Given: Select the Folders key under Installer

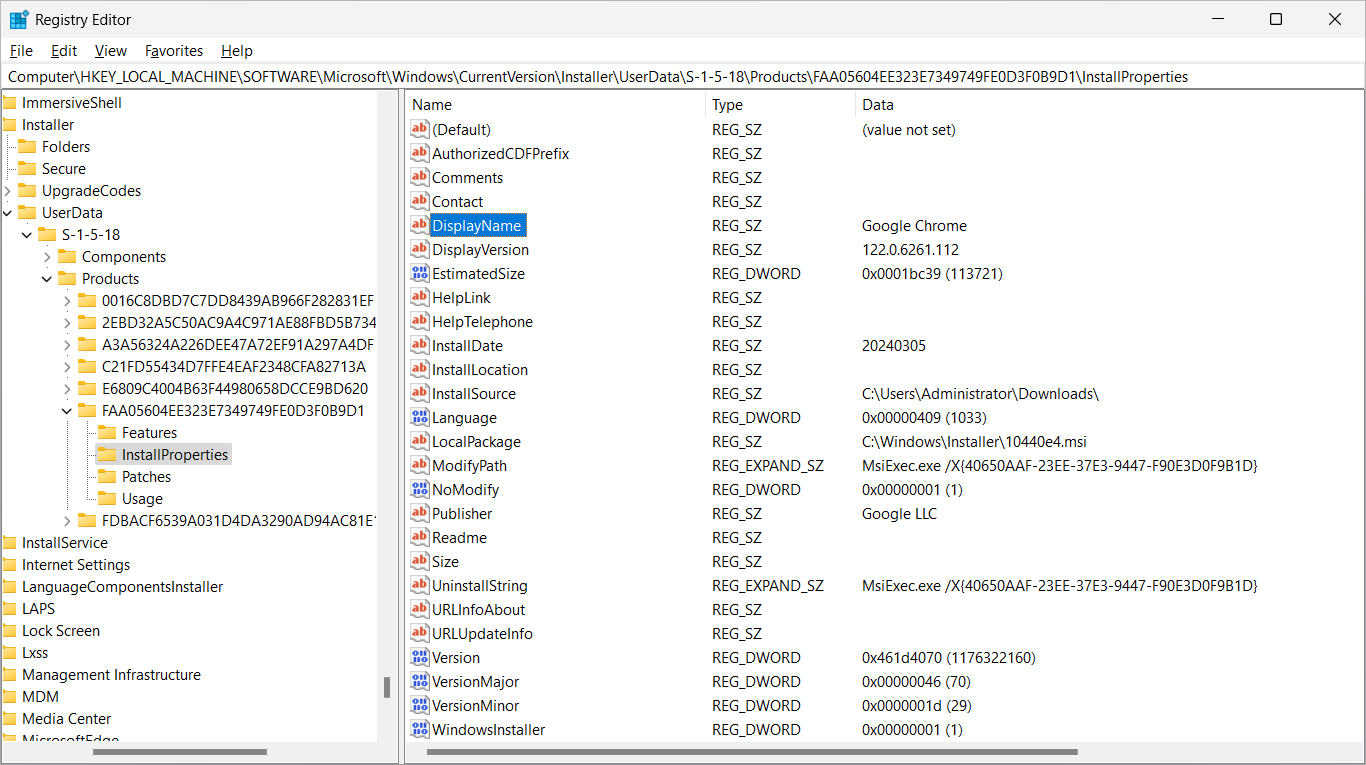Looking at the screenshot, I should [x=66, y=146].
